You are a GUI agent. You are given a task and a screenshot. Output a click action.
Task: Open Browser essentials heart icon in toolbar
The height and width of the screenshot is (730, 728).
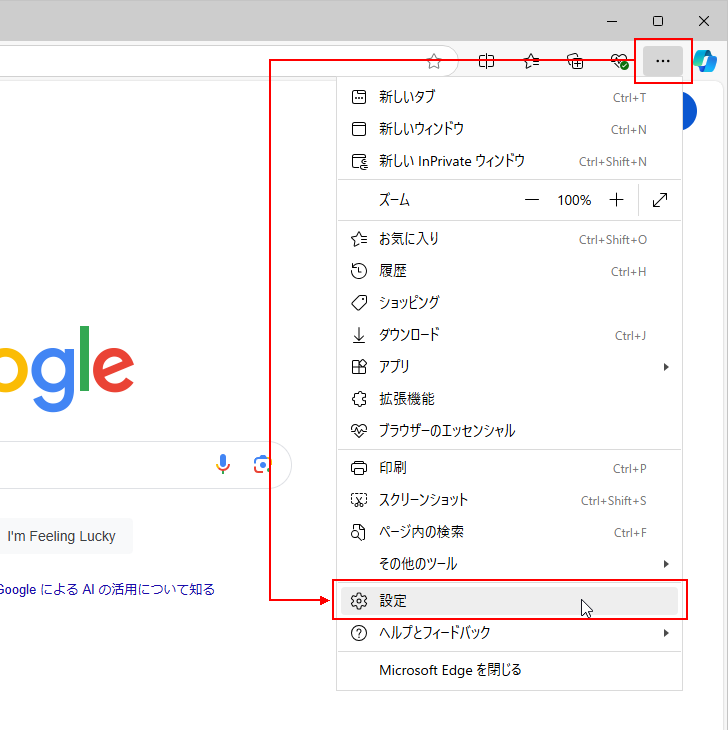coord(619,61)
